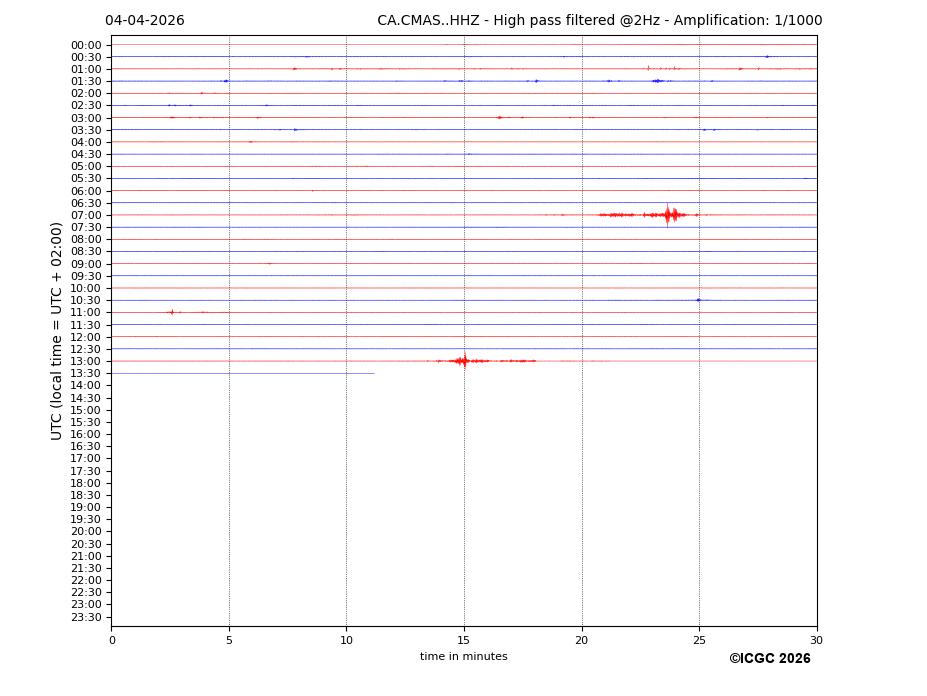The image size is (927, 696).
Task: Click the 13:30 time label on the y-axis
Action: pos(86,373)
